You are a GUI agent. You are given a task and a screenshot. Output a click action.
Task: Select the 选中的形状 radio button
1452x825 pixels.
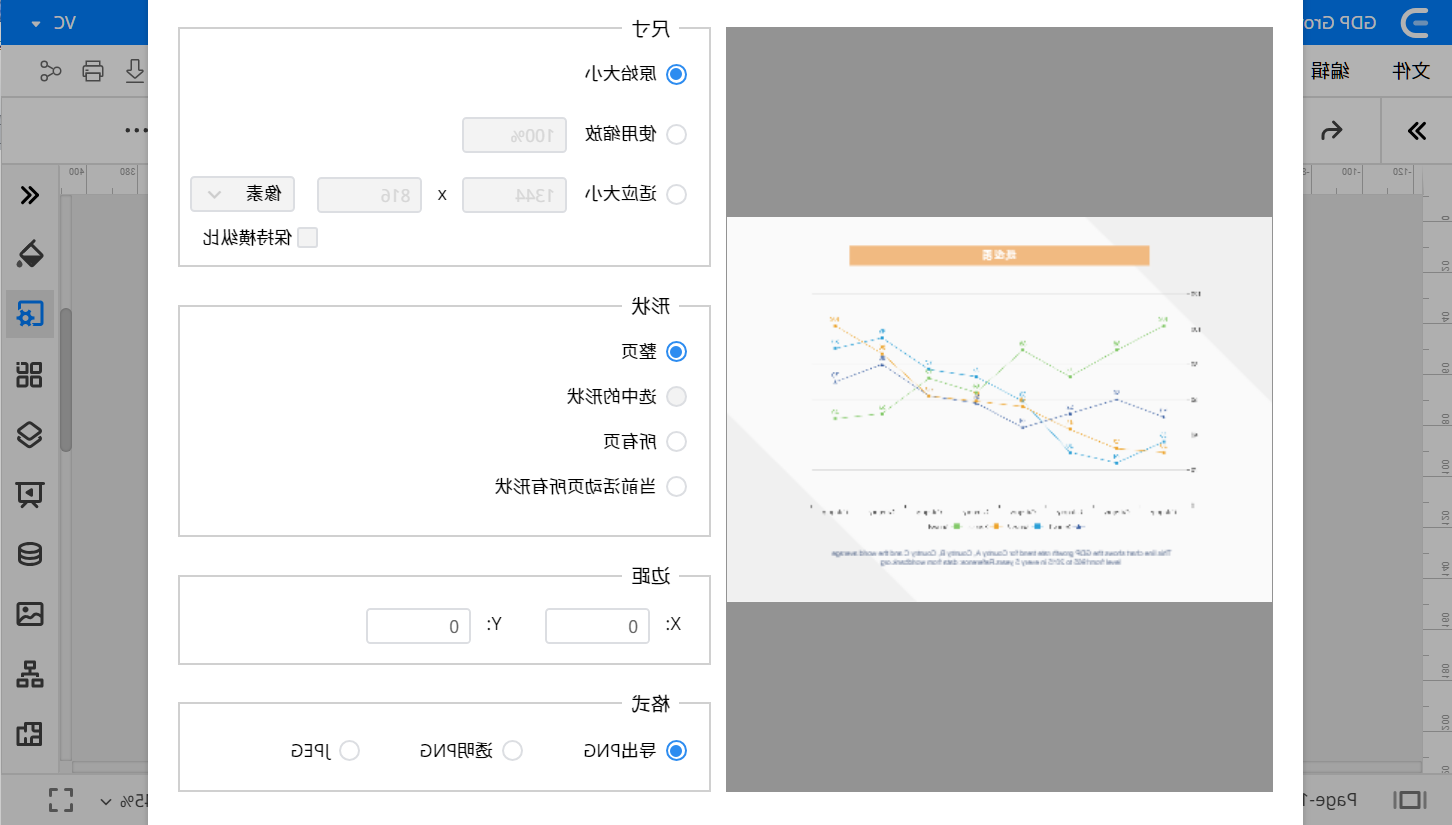click(x=677, y=397)
